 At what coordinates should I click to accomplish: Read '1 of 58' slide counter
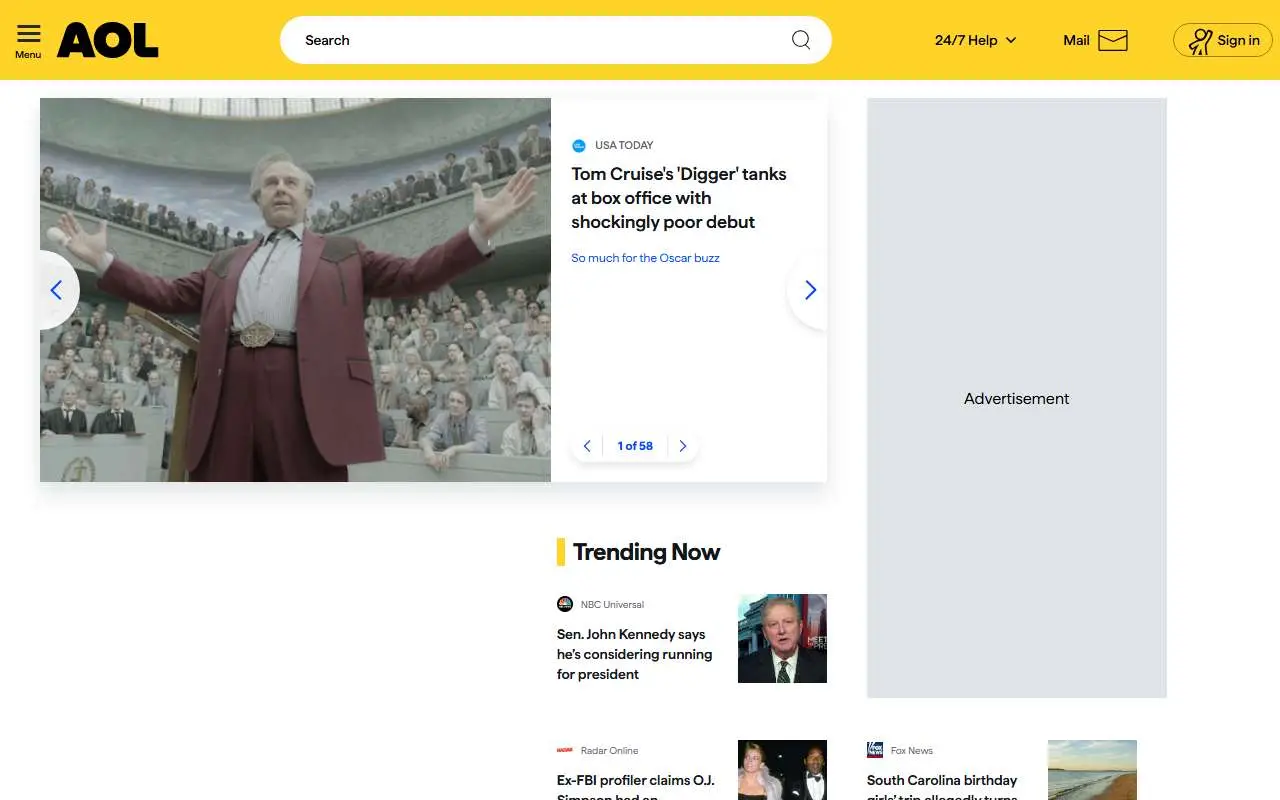pos(635,446)
